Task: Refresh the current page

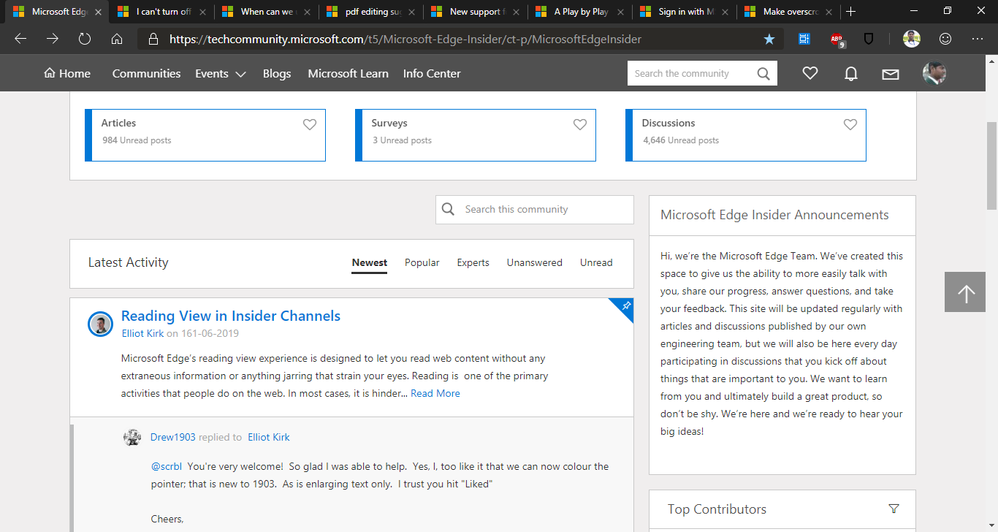Action: 85,39
